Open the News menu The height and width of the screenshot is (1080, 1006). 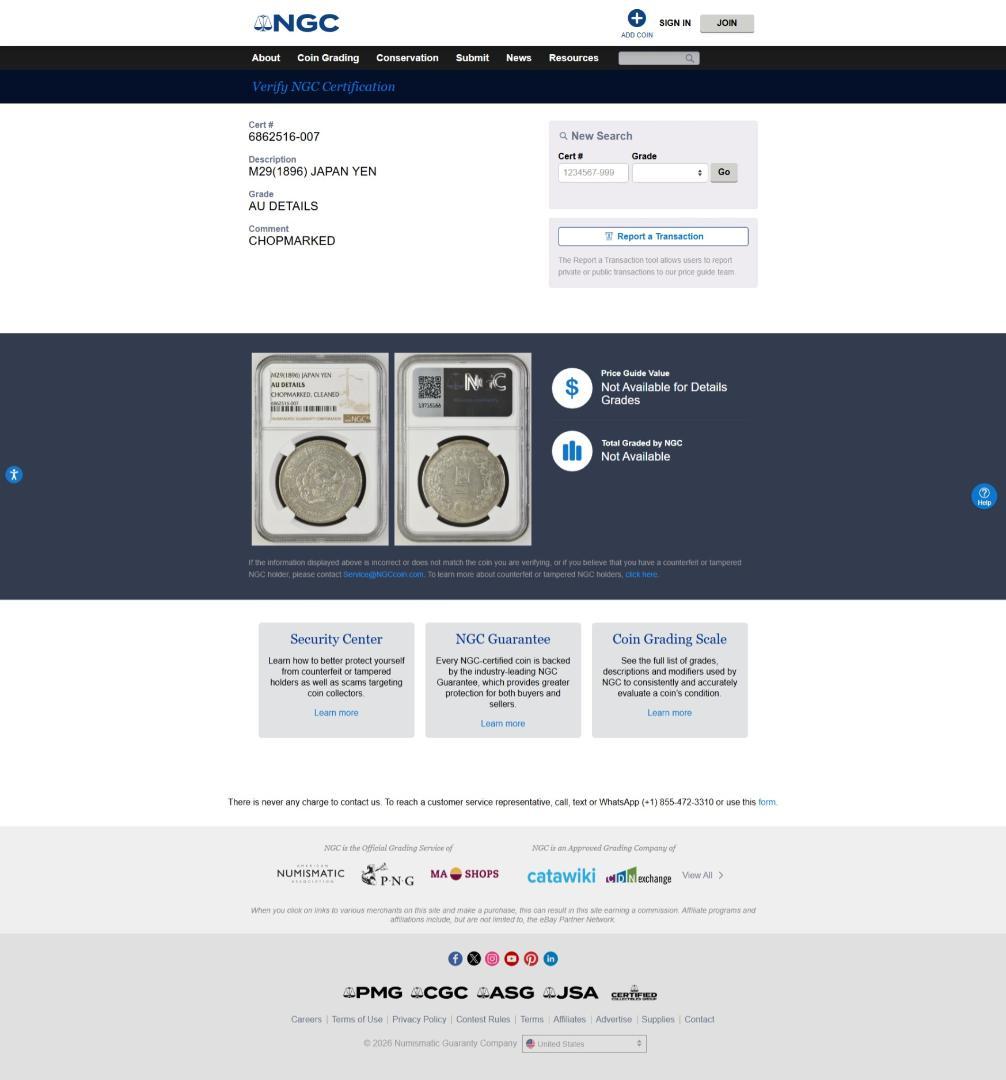[x=518, y=58]
